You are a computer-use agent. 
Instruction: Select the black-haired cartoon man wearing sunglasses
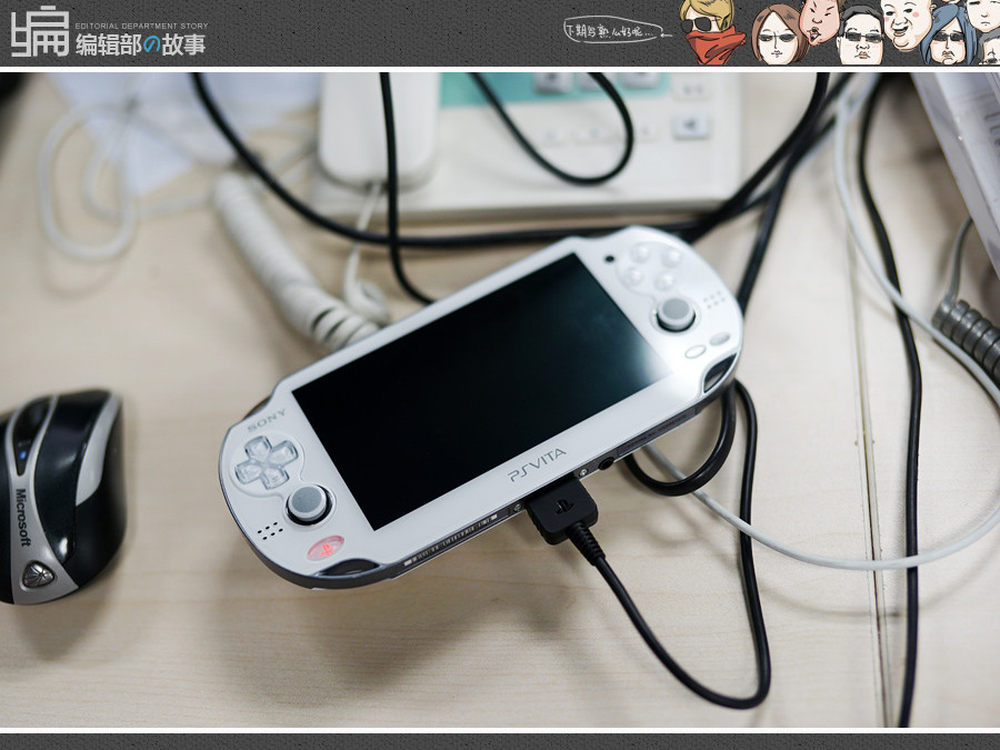click(x=859, y=37)
